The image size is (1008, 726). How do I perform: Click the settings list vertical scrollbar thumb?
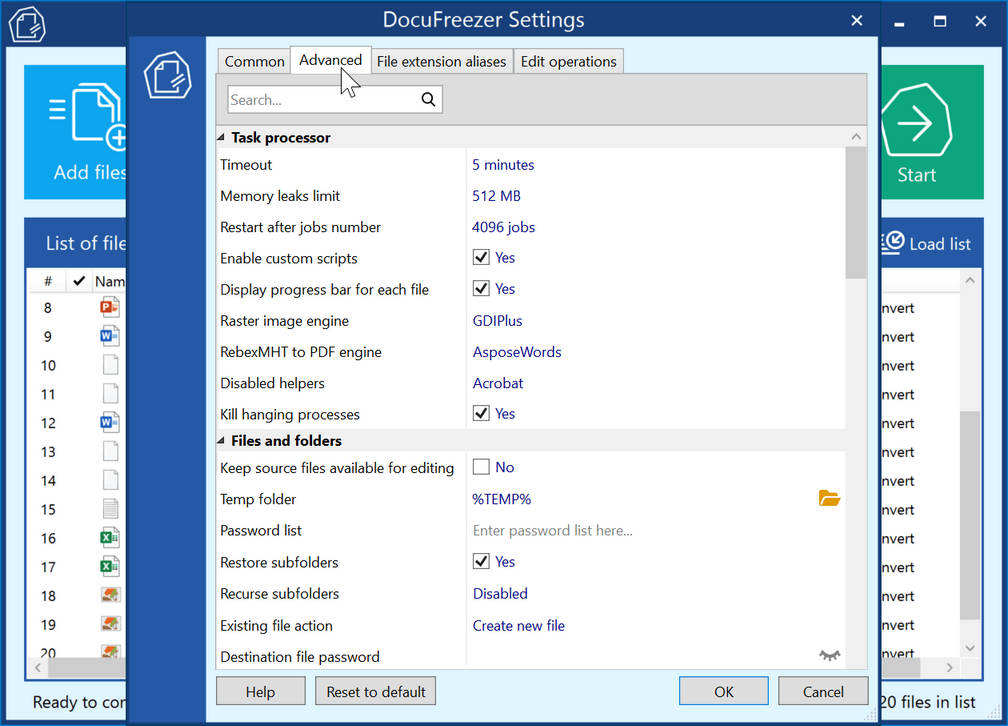point(856,212)
